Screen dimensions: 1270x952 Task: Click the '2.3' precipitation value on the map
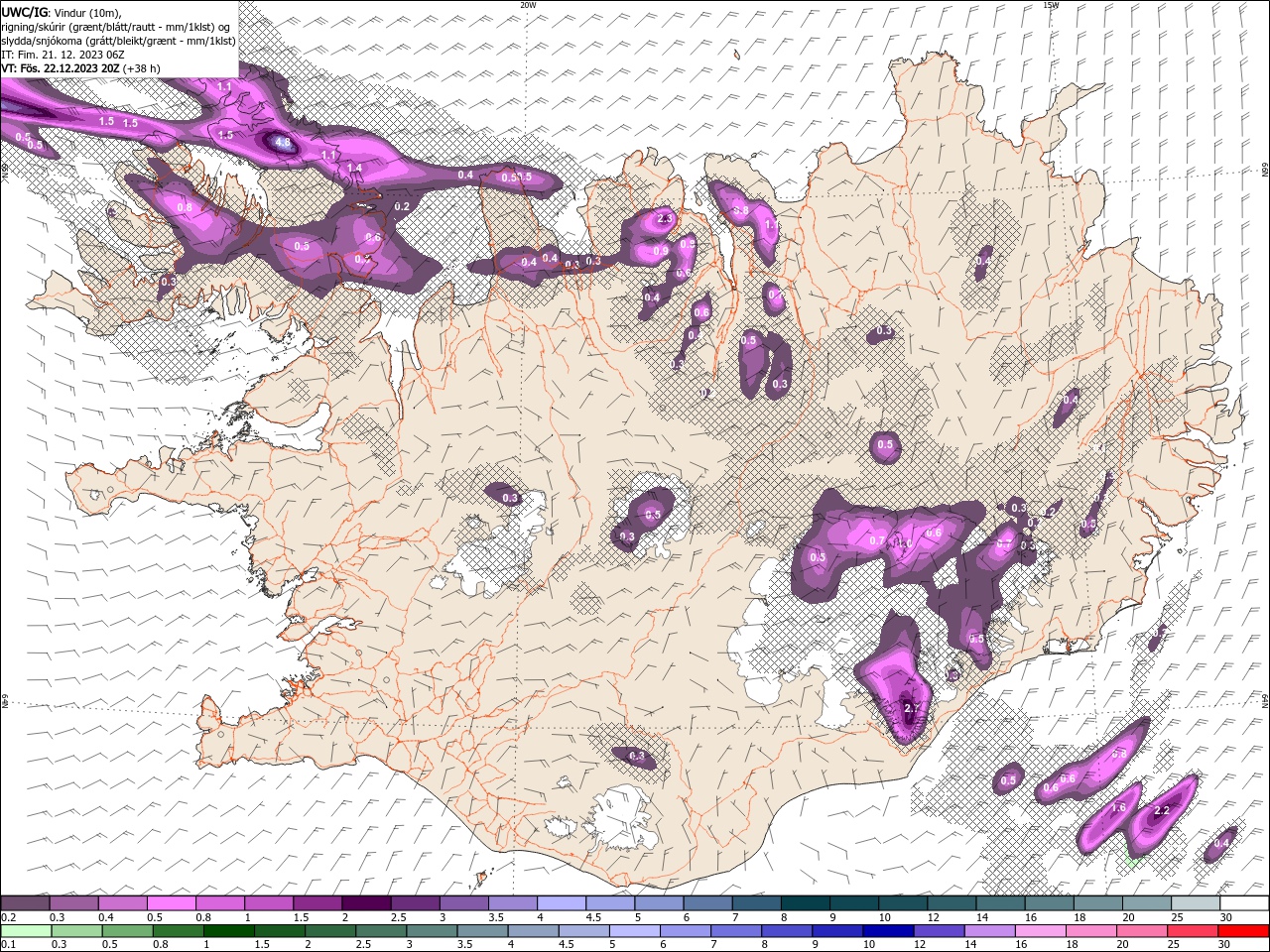pos(665,217)
